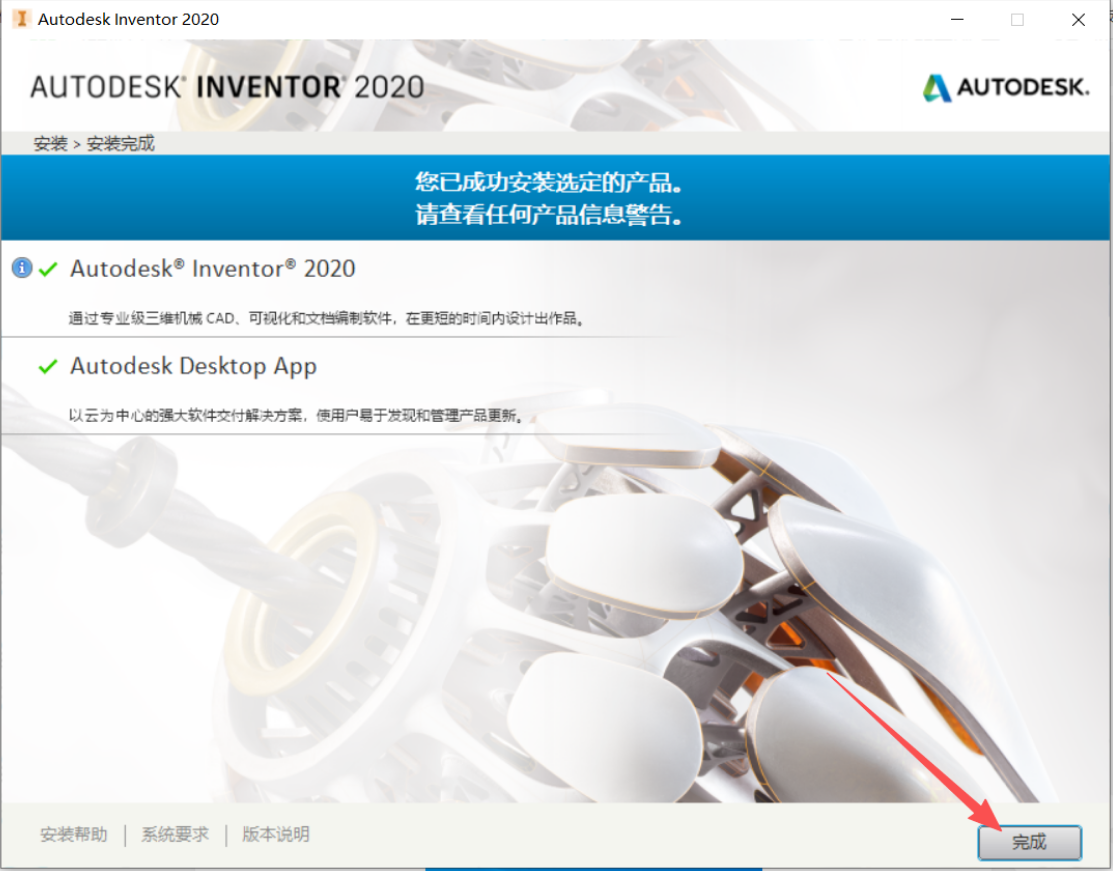Click the 安装完成 breadcrumb item

121,143
